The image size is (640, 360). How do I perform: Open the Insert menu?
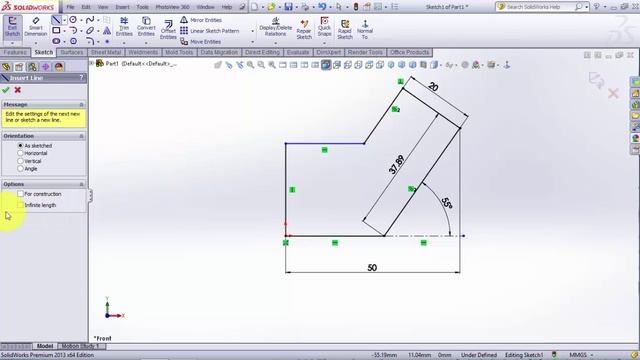[x=122, y=7]
